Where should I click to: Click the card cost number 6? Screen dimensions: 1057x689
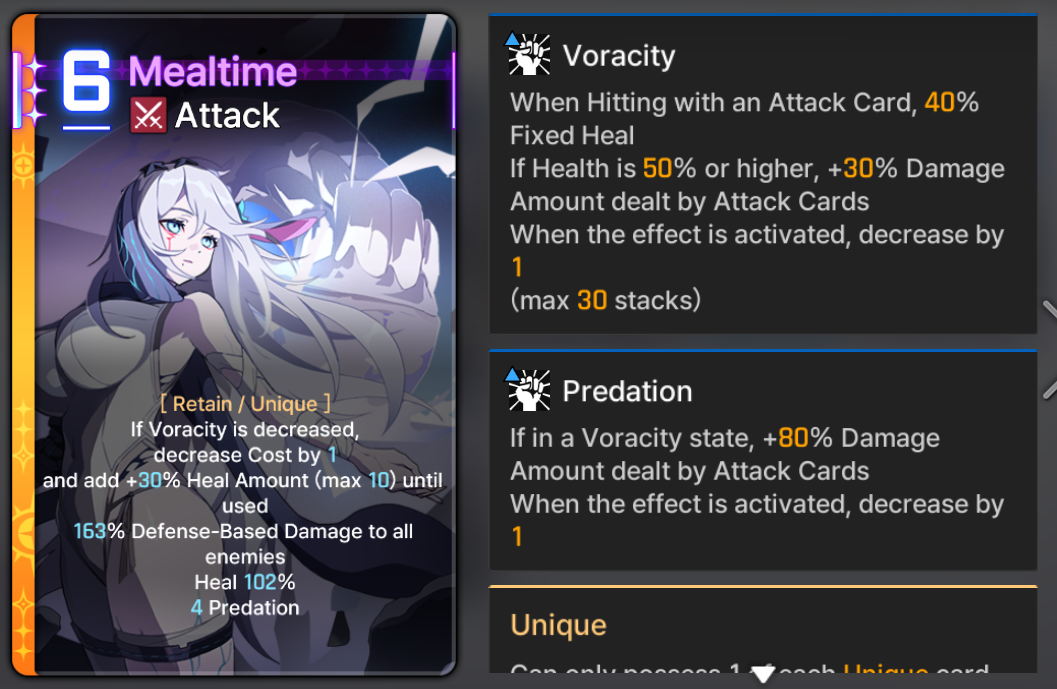pos(86,81)
